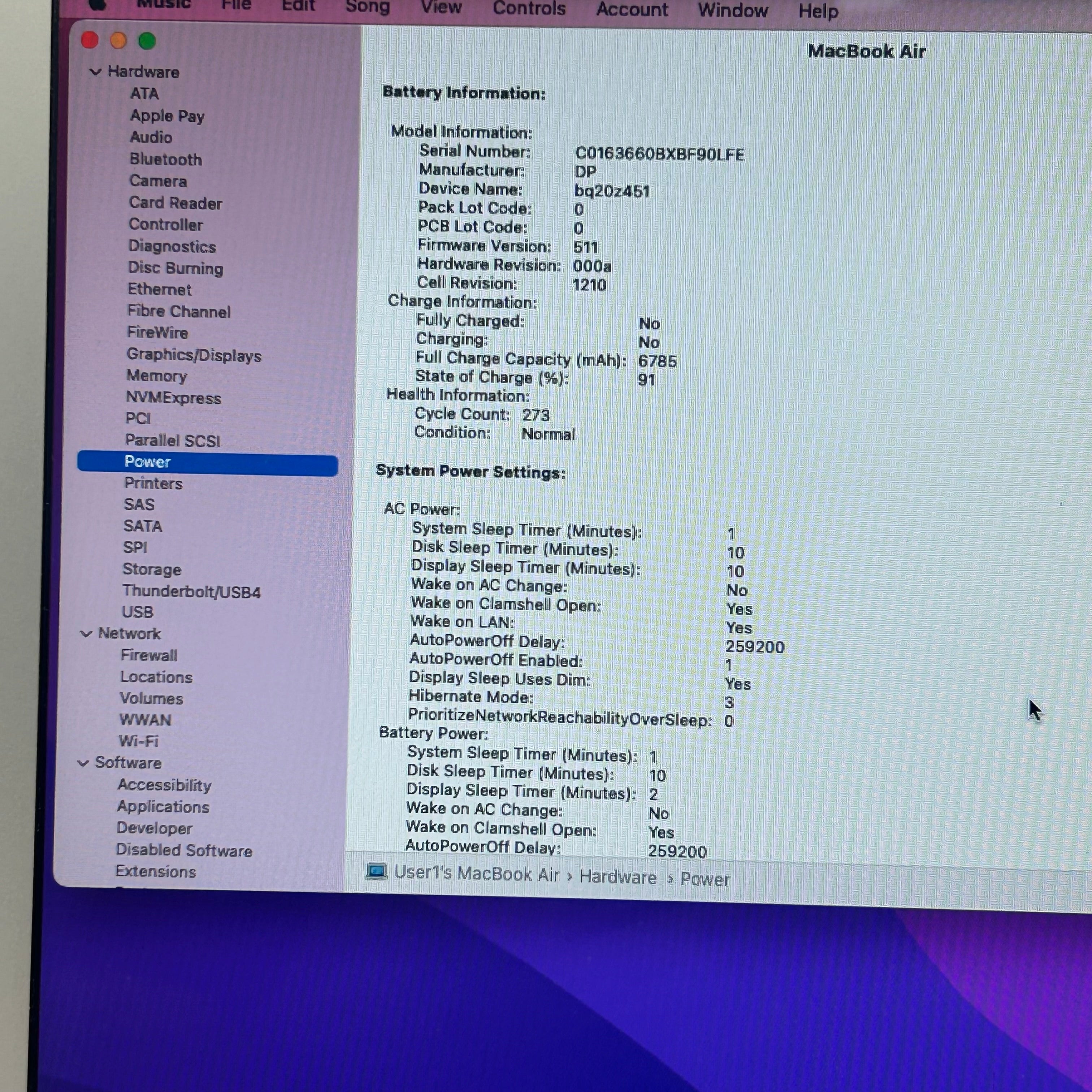Select SPI in the sidebar
Viewport: 1092px width, 1092px height.
tap(135, 548)
